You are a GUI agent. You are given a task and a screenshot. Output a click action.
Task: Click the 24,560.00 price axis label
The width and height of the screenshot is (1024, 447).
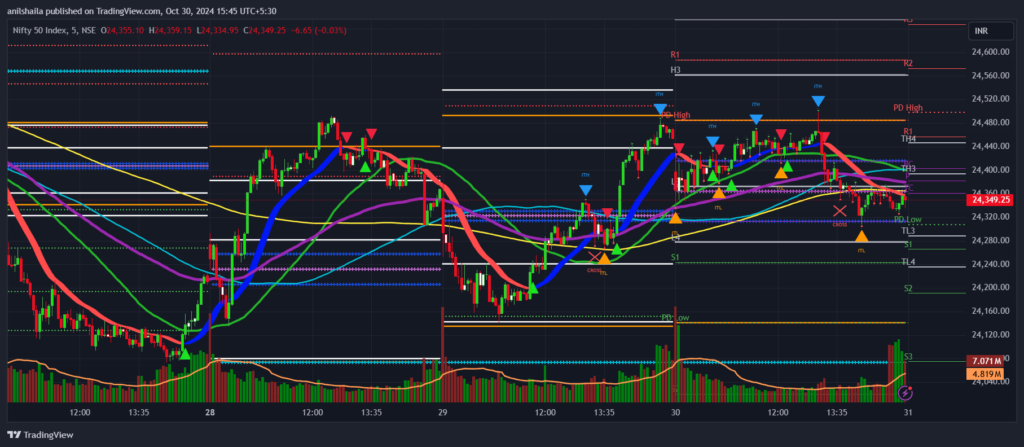(x=991, y=76)
